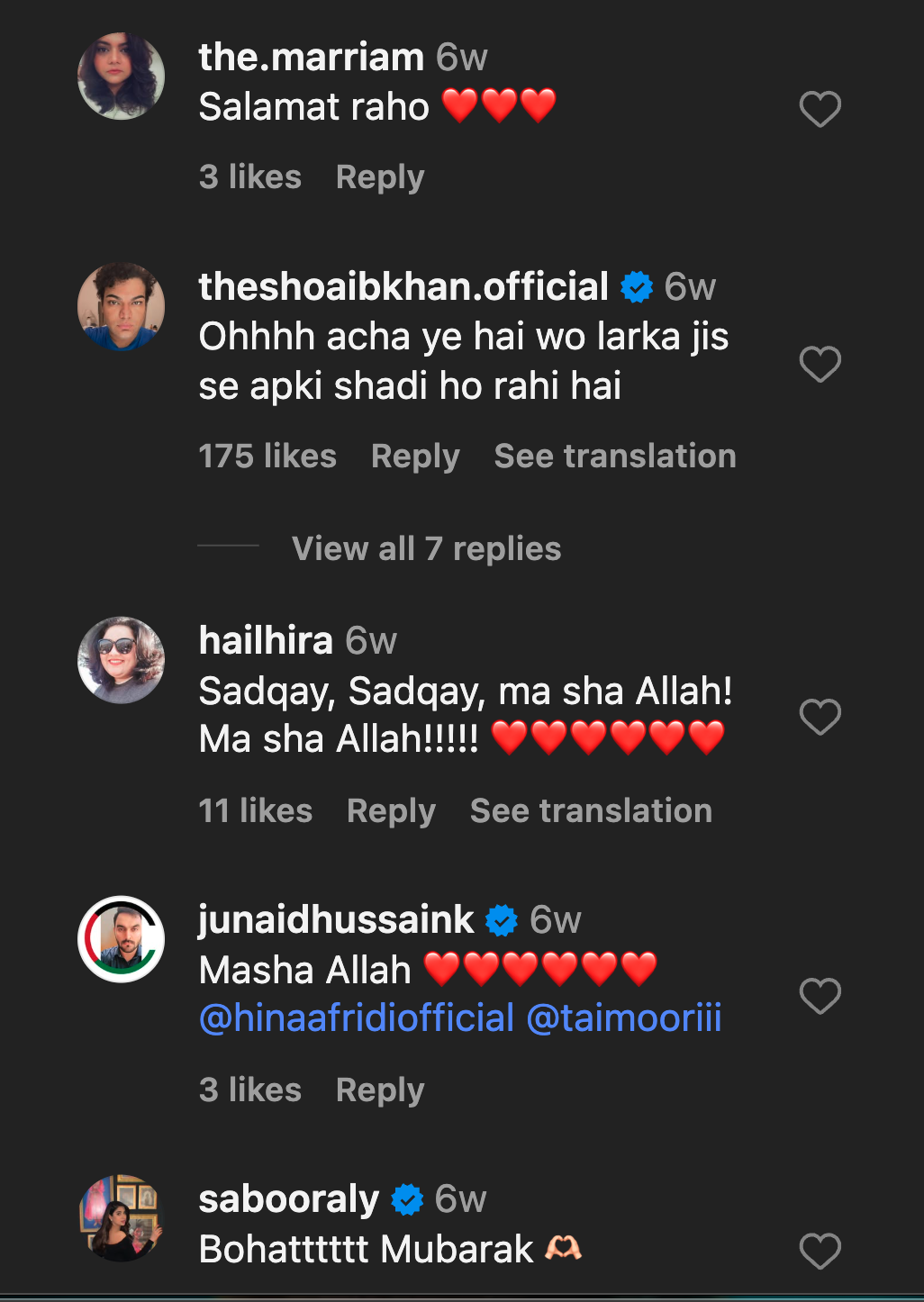Click theshoaibkhan.official's blue verified badge
Viewport: 924px width, 1302px height.
[x=635, y=287]
